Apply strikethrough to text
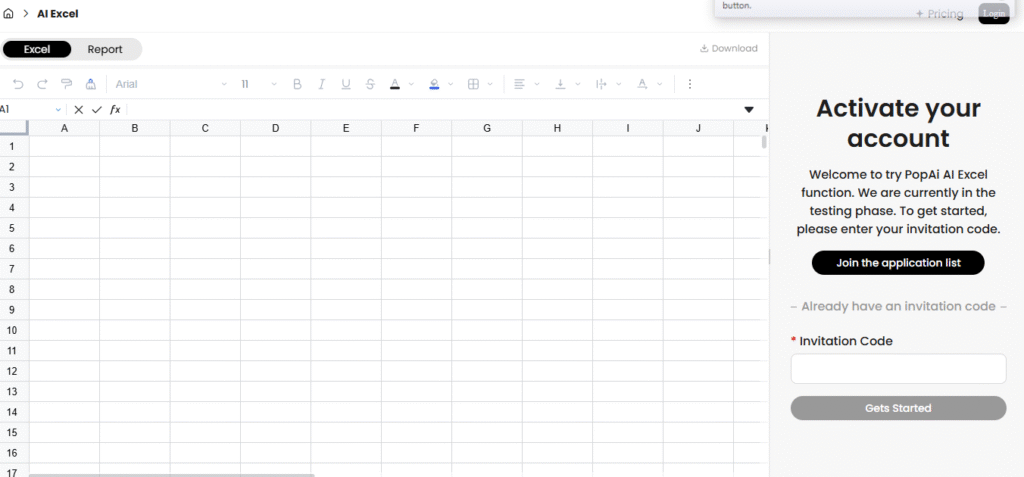The image size is (1024, 477). (x=371, y=84)
